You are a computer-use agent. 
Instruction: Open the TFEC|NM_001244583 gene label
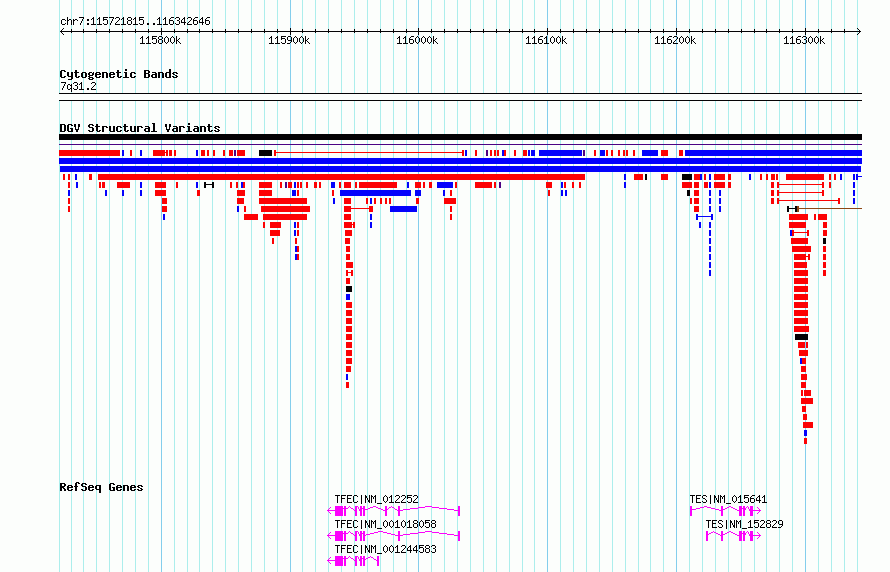click(x=385, y=549)
